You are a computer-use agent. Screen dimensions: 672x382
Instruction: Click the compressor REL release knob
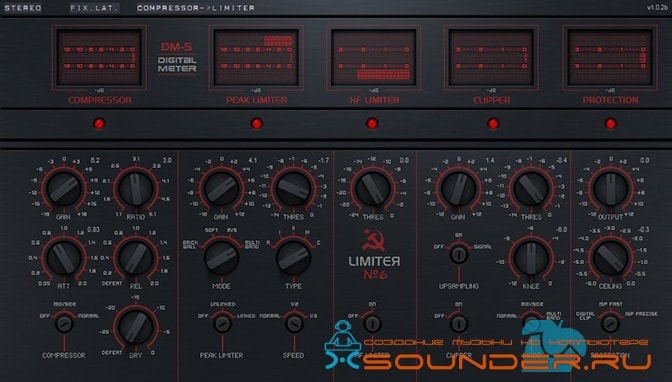tap(135, 257)
